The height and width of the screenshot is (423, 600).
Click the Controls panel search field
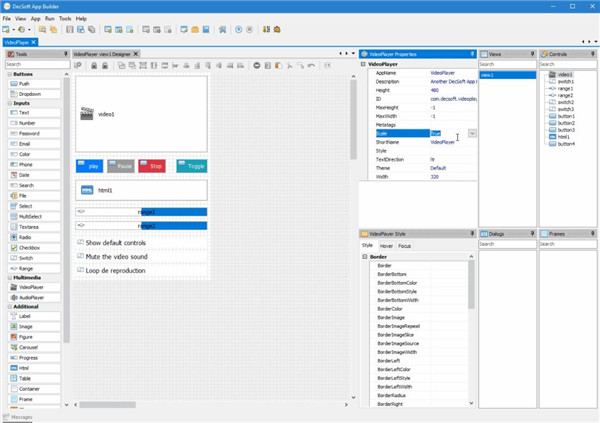(567, 64)
